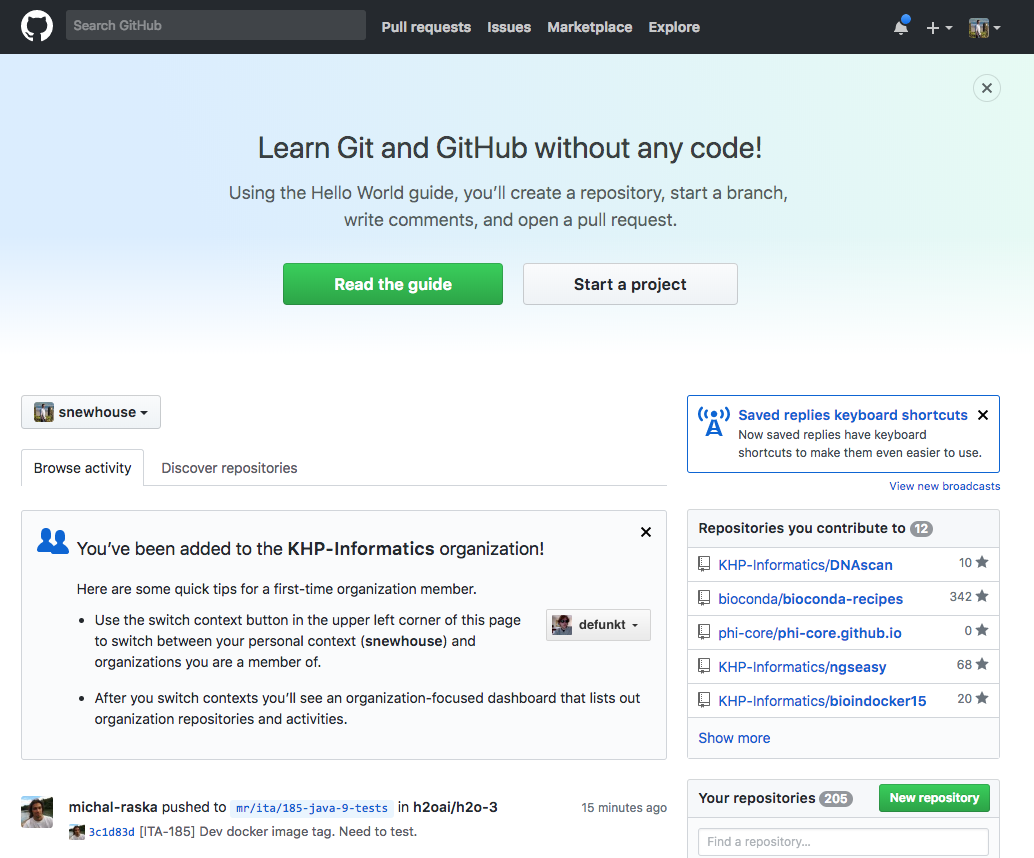This screenshot has height=858, width=1034.
Task: Click michal-raska's avatar thumbnail
Action: tap(37, 812)
